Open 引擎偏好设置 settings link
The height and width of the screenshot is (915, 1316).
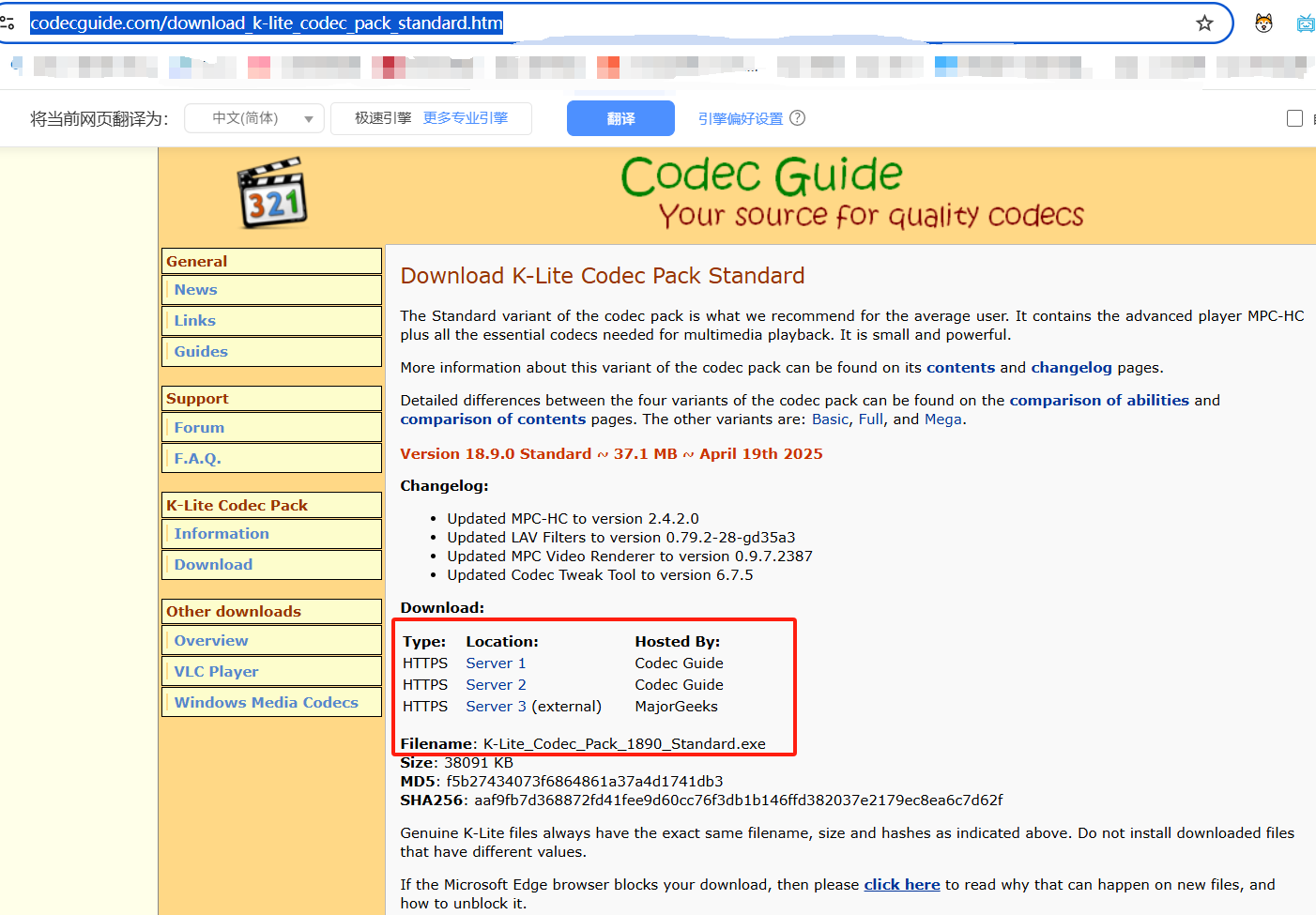(741, 119)
